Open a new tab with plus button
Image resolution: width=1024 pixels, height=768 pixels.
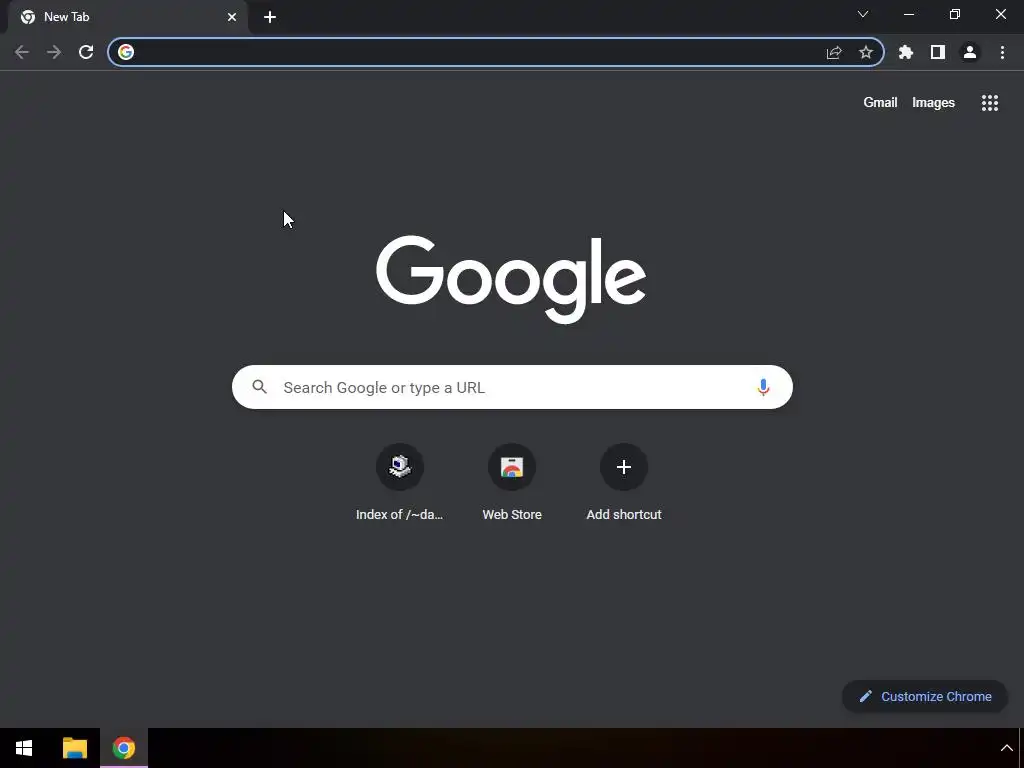pyautogui.click(x=270, y=17)
